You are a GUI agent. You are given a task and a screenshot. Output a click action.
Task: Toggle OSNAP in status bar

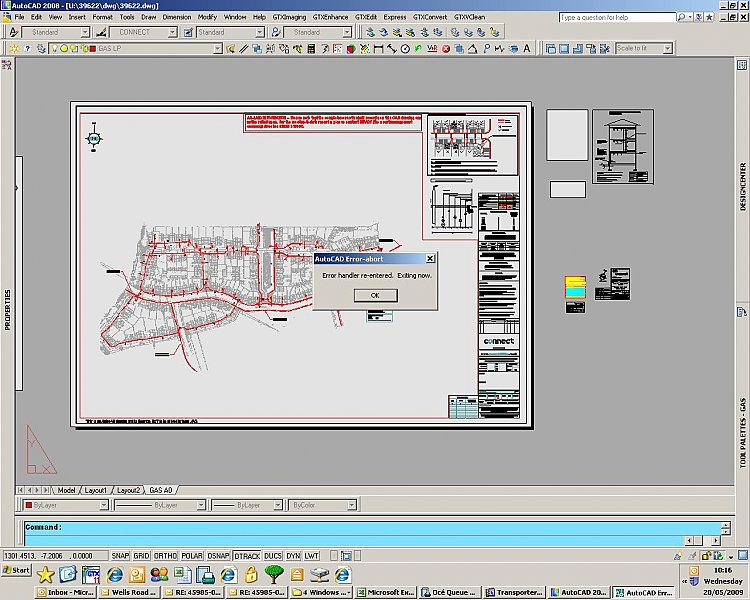click(x=218, y=556)
